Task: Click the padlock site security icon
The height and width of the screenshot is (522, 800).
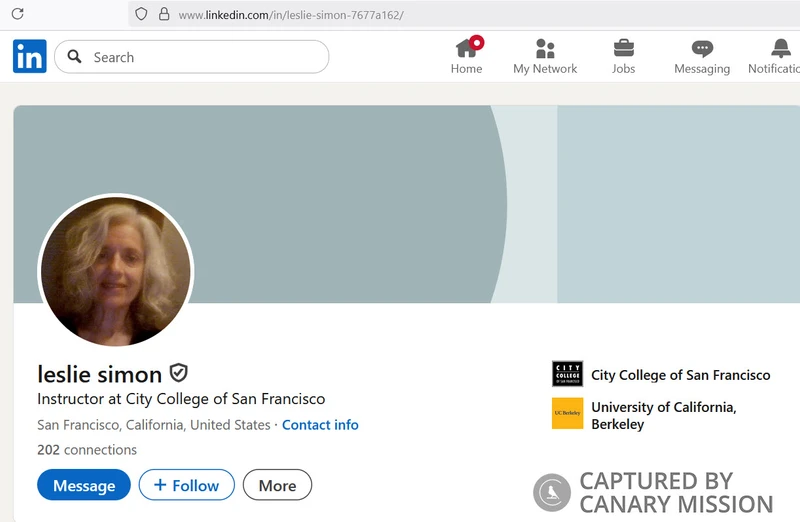Action: click(x=164, y=14)
